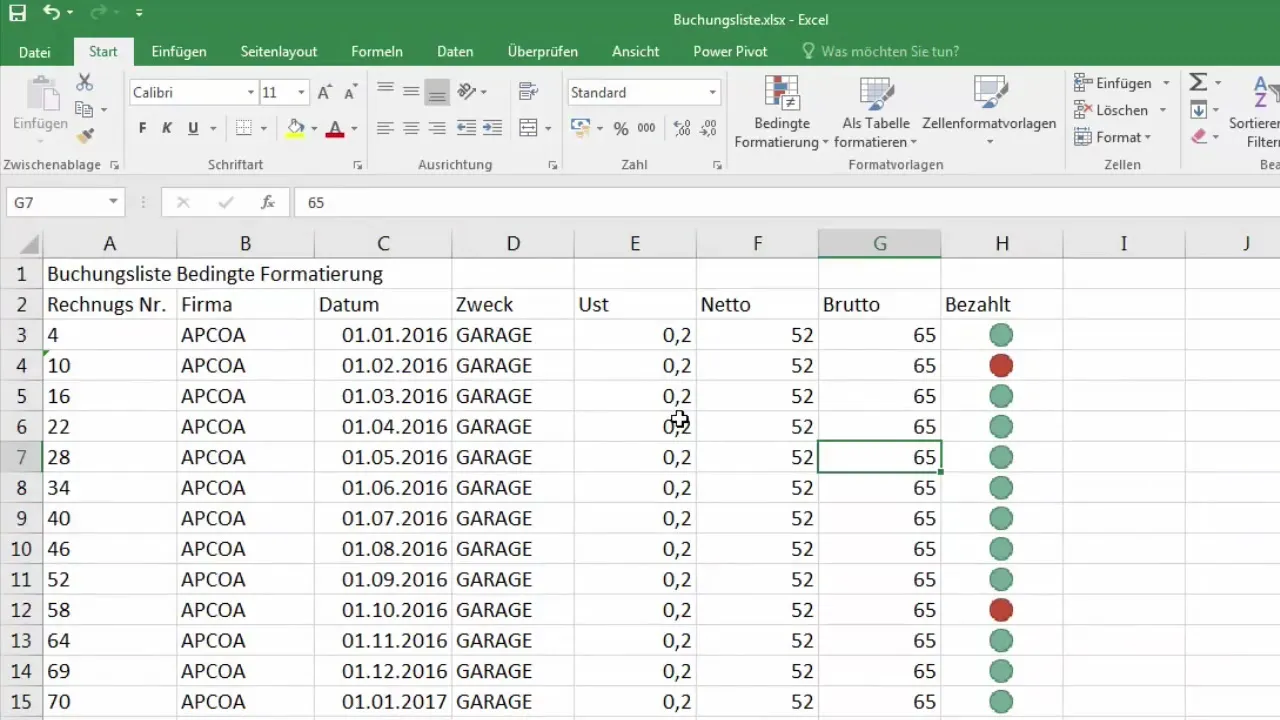
Task: Expand the Name Box dropdown arrow
Action: [113, 202]
